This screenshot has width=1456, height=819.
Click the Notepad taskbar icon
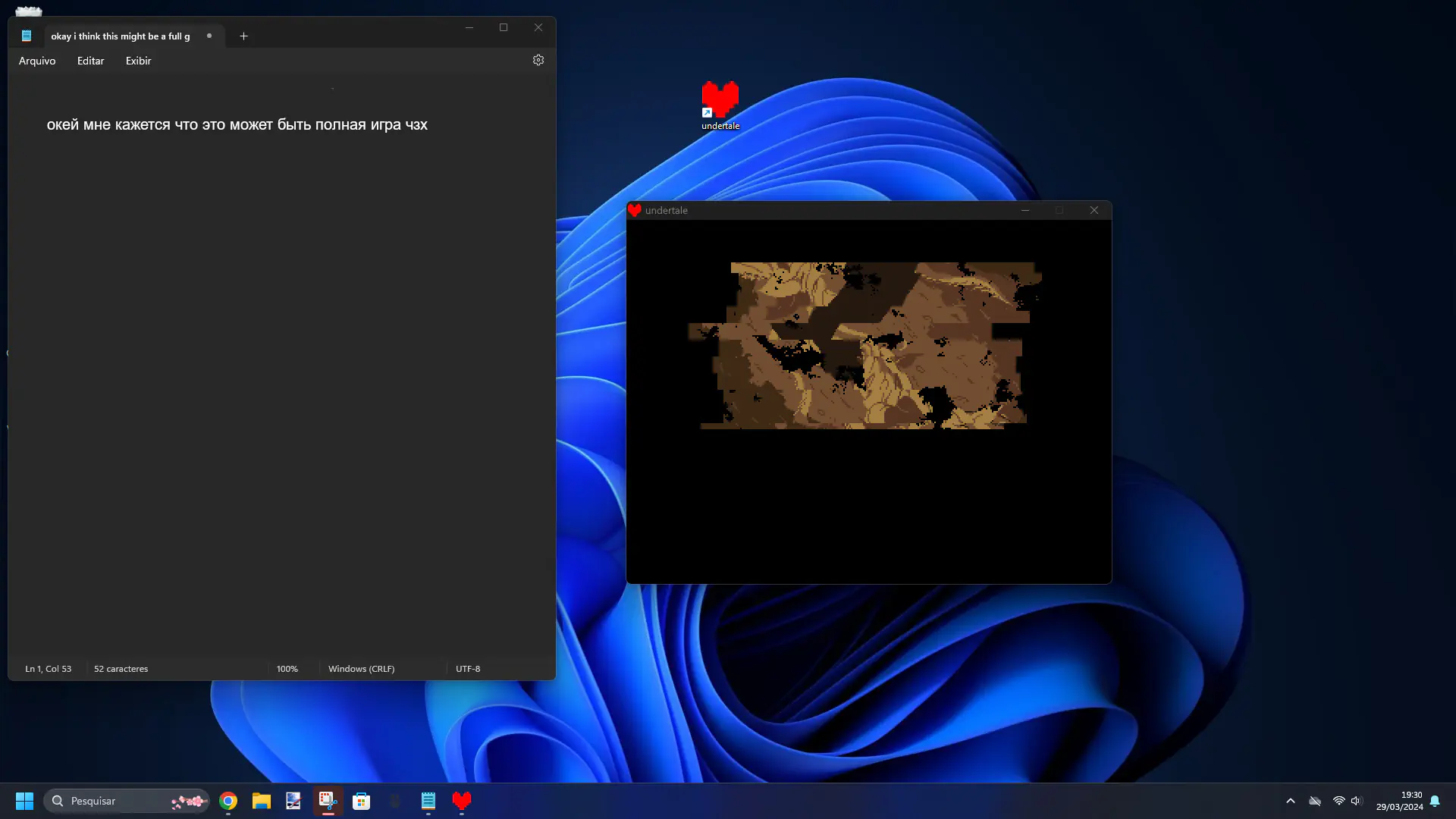pos(428,801)
